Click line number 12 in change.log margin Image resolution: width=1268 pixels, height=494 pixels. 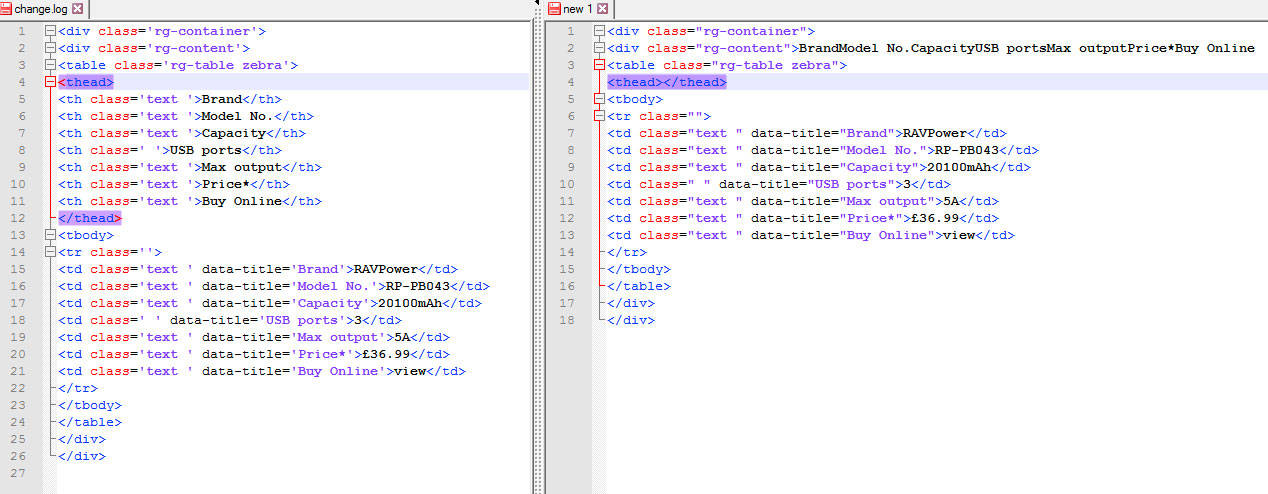(20, 218)
